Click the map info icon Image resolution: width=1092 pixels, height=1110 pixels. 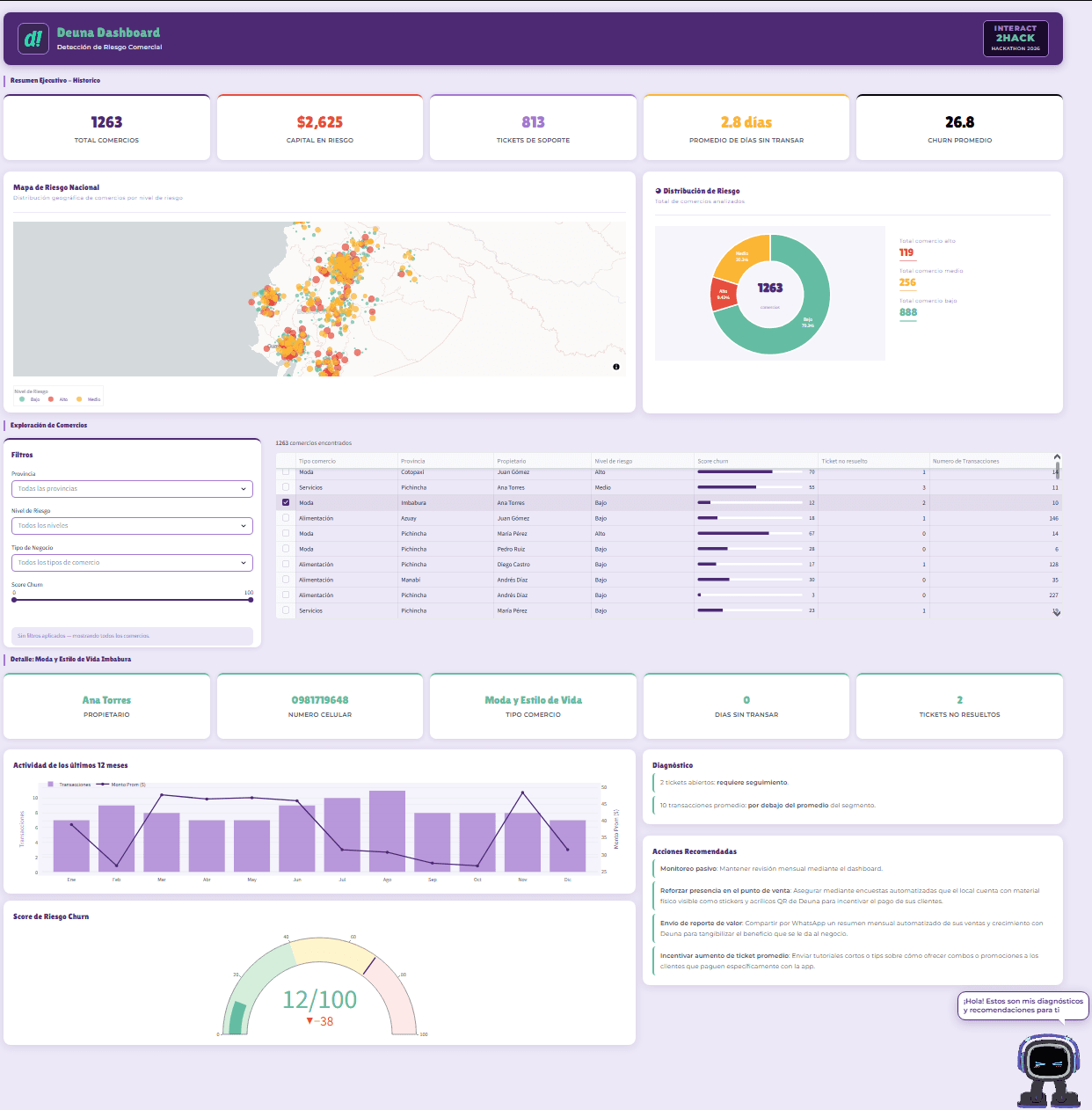[616, 367]
